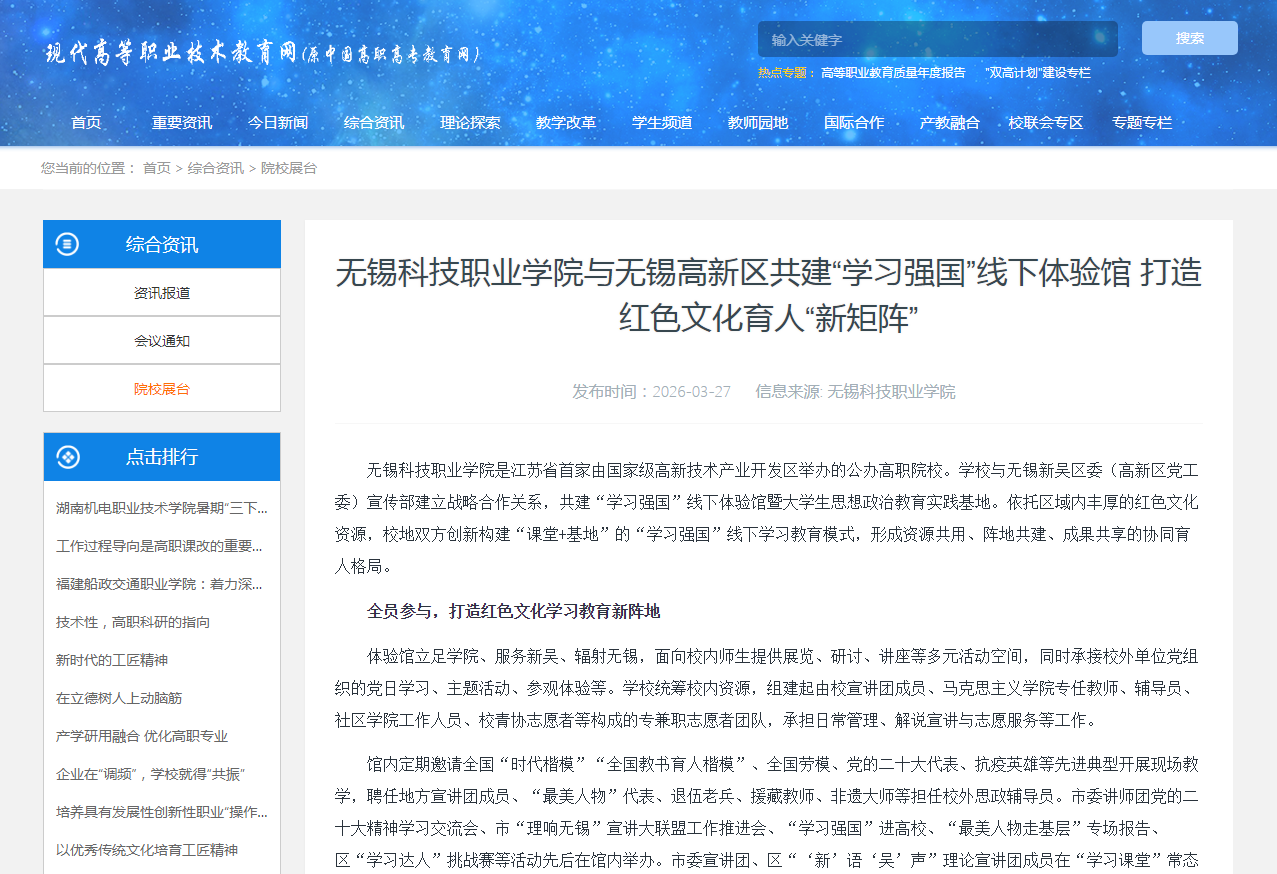Click 综合资讯 in the breadcrumb trail

(216, 168)
